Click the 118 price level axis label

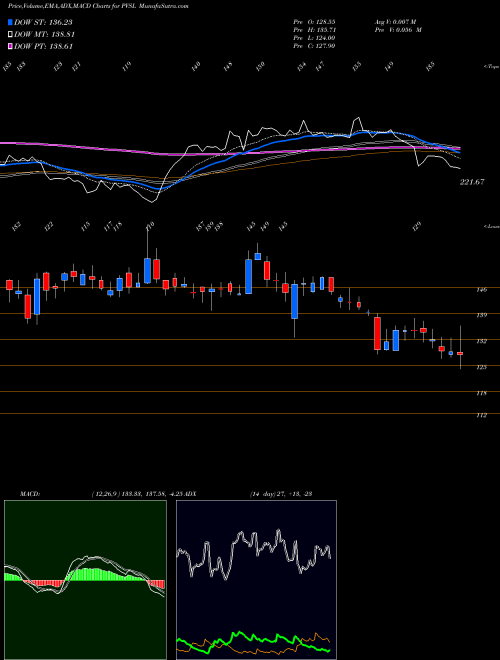point(482,393)
